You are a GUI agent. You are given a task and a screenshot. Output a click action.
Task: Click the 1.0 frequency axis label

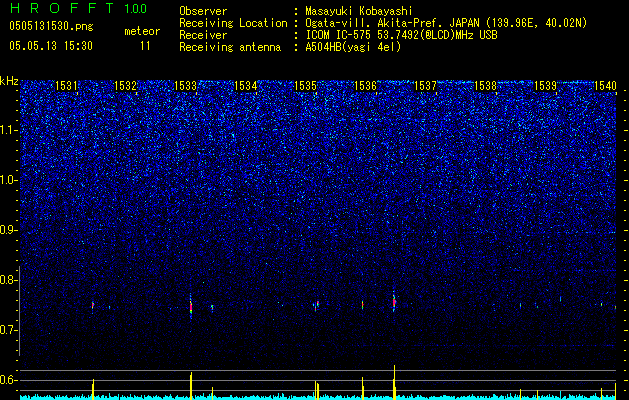9,180
